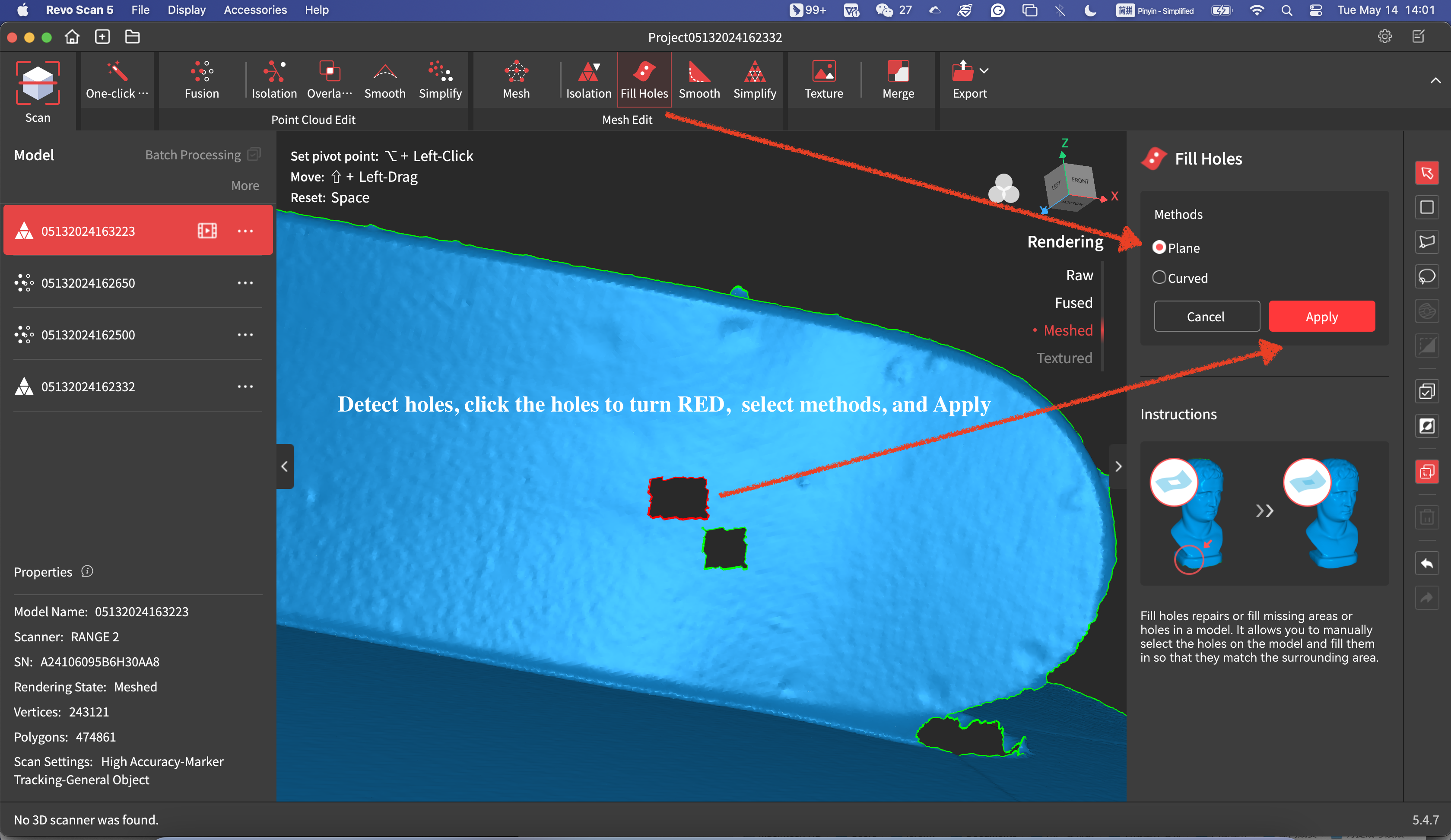1451x840 pixels.
Task: Switch rendering to Raw
Action: point(1079,275)
